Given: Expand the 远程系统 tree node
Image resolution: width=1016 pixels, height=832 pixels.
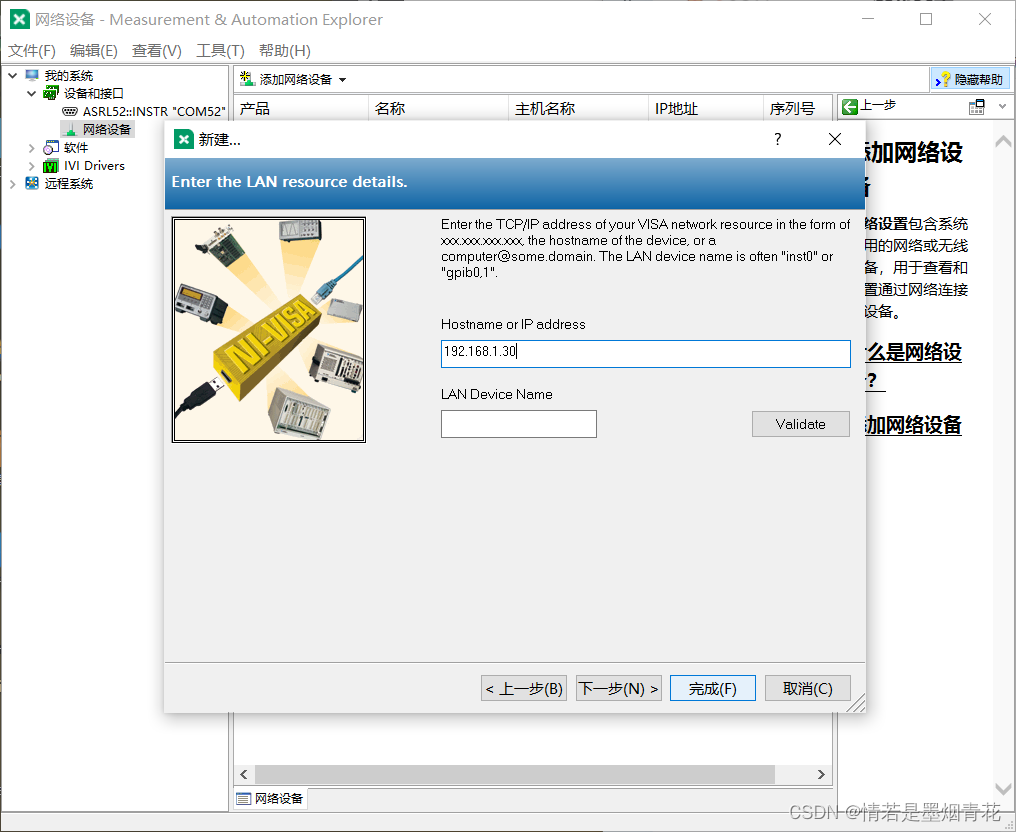Looking at the screenshot, I should pyautogui.click(x=12, y=184).
